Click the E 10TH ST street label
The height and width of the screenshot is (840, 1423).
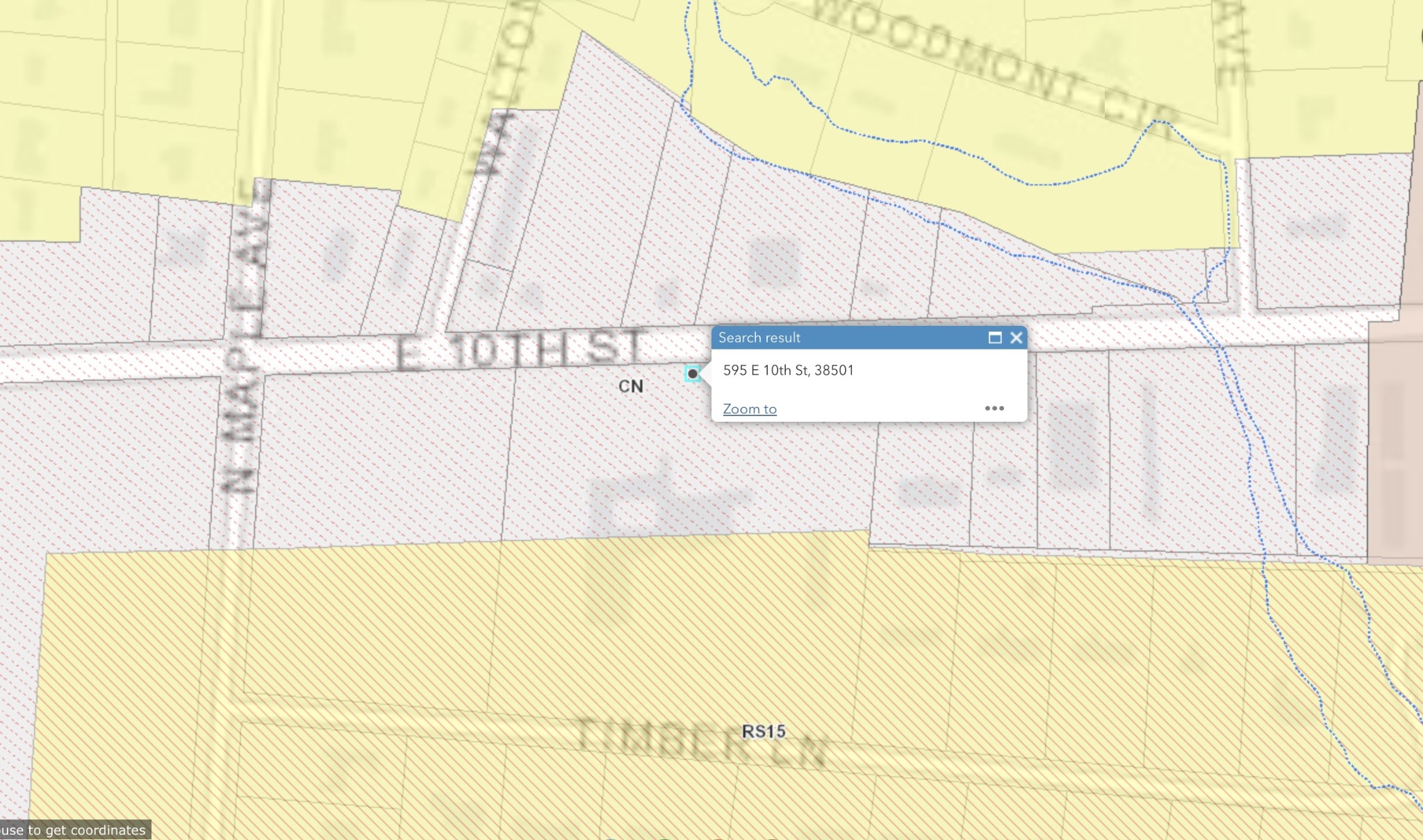click(x=521, y=351)
